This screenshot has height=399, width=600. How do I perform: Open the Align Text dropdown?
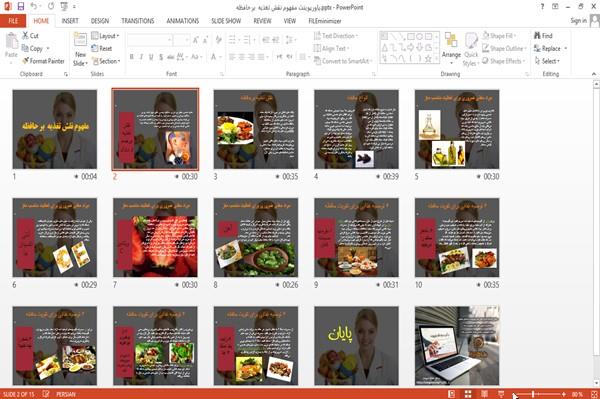click(331, 48)
